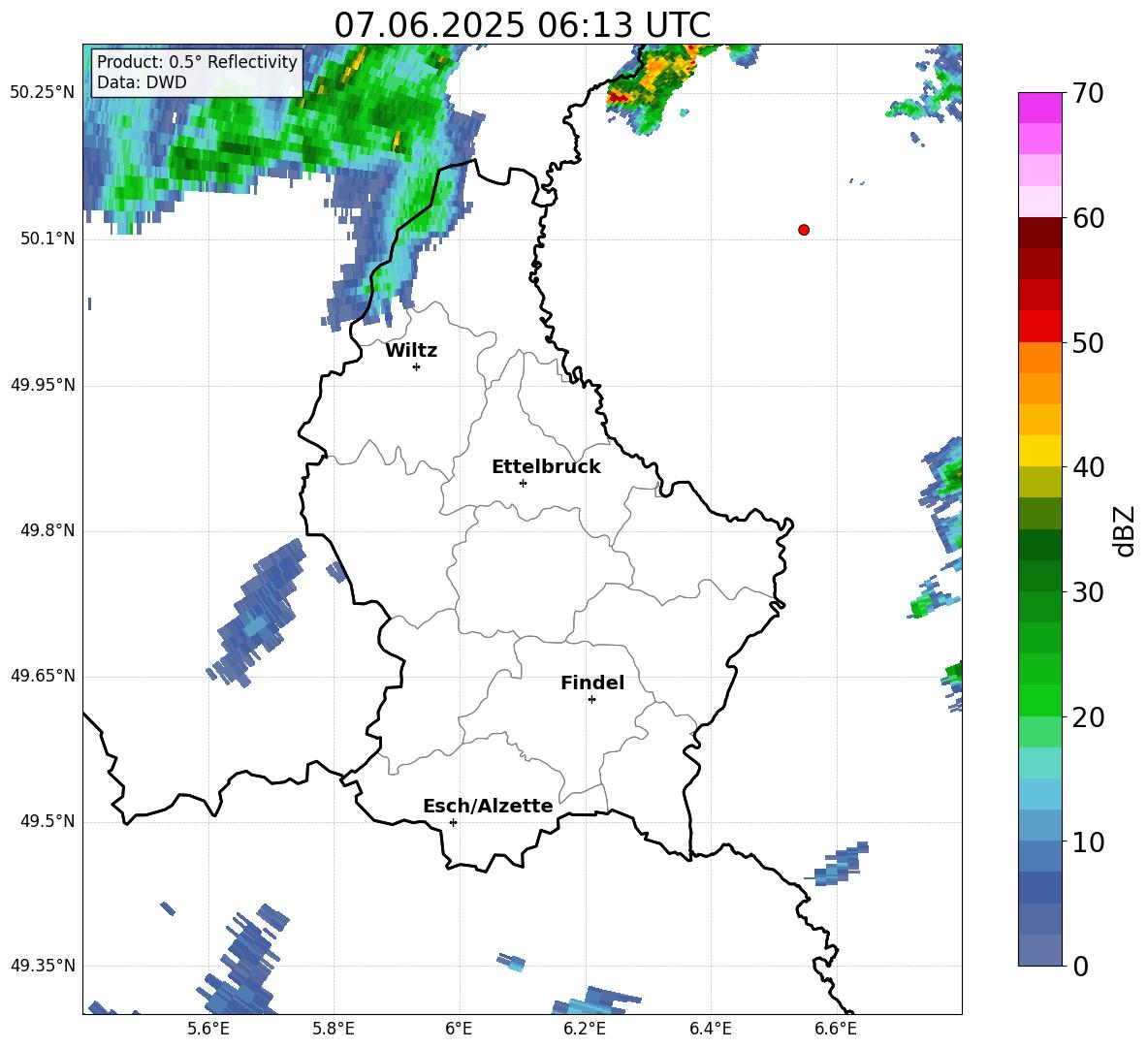Click the 10 colorbar tick label

(x=1087, y=842)
